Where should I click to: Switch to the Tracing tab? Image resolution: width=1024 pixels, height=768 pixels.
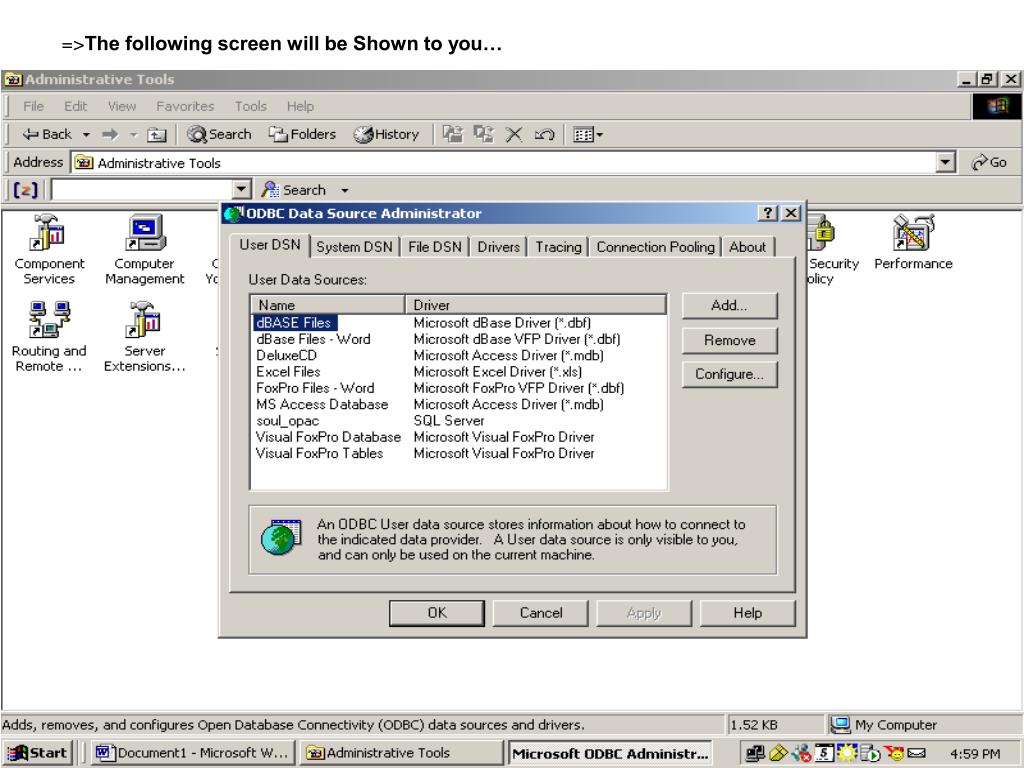[558, 247]
